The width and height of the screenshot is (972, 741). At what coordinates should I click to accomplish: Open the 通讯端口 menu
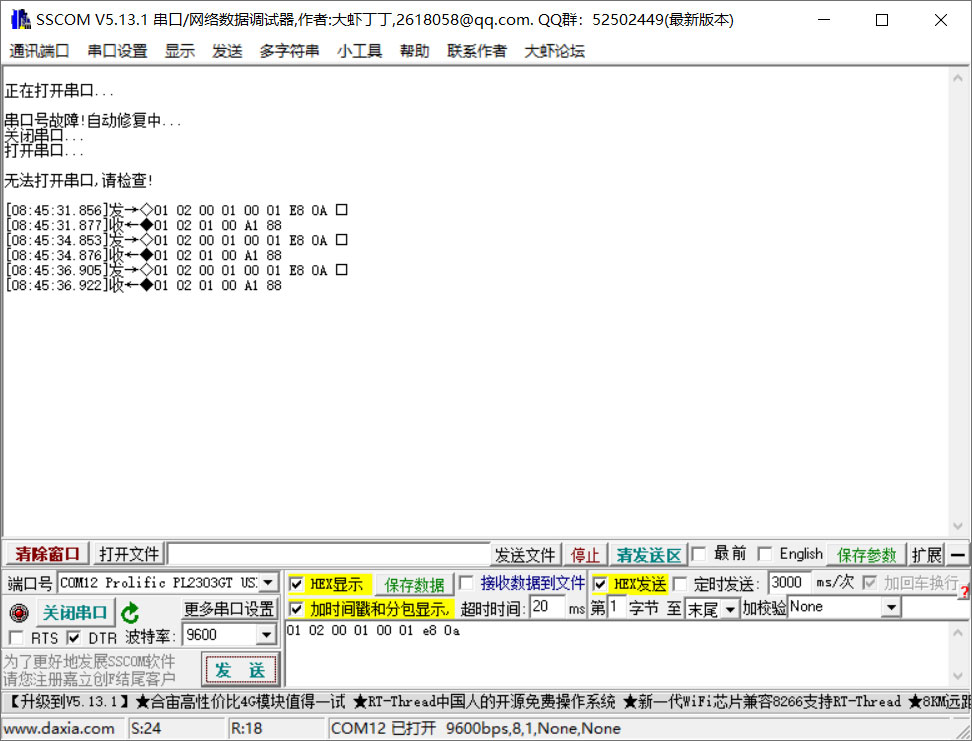(x=39, y=51)
